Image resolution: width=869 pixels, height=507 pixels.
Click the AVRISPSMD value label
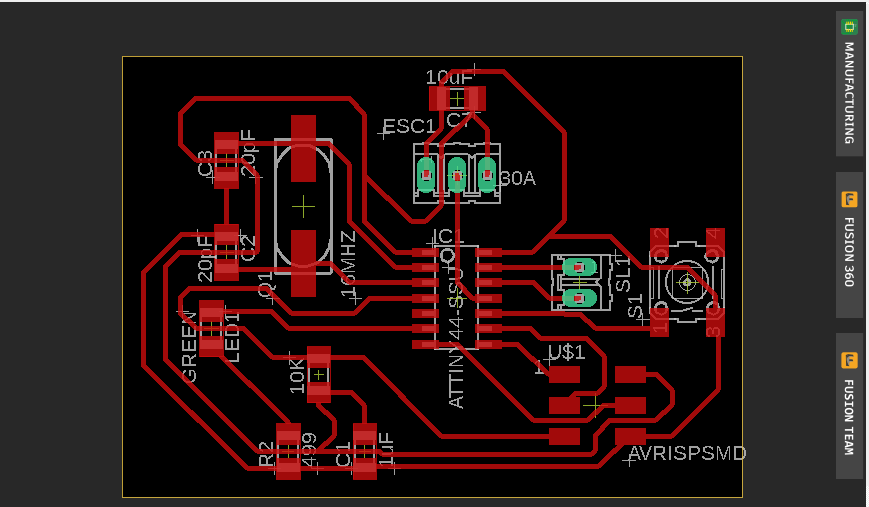coord(688,453)
